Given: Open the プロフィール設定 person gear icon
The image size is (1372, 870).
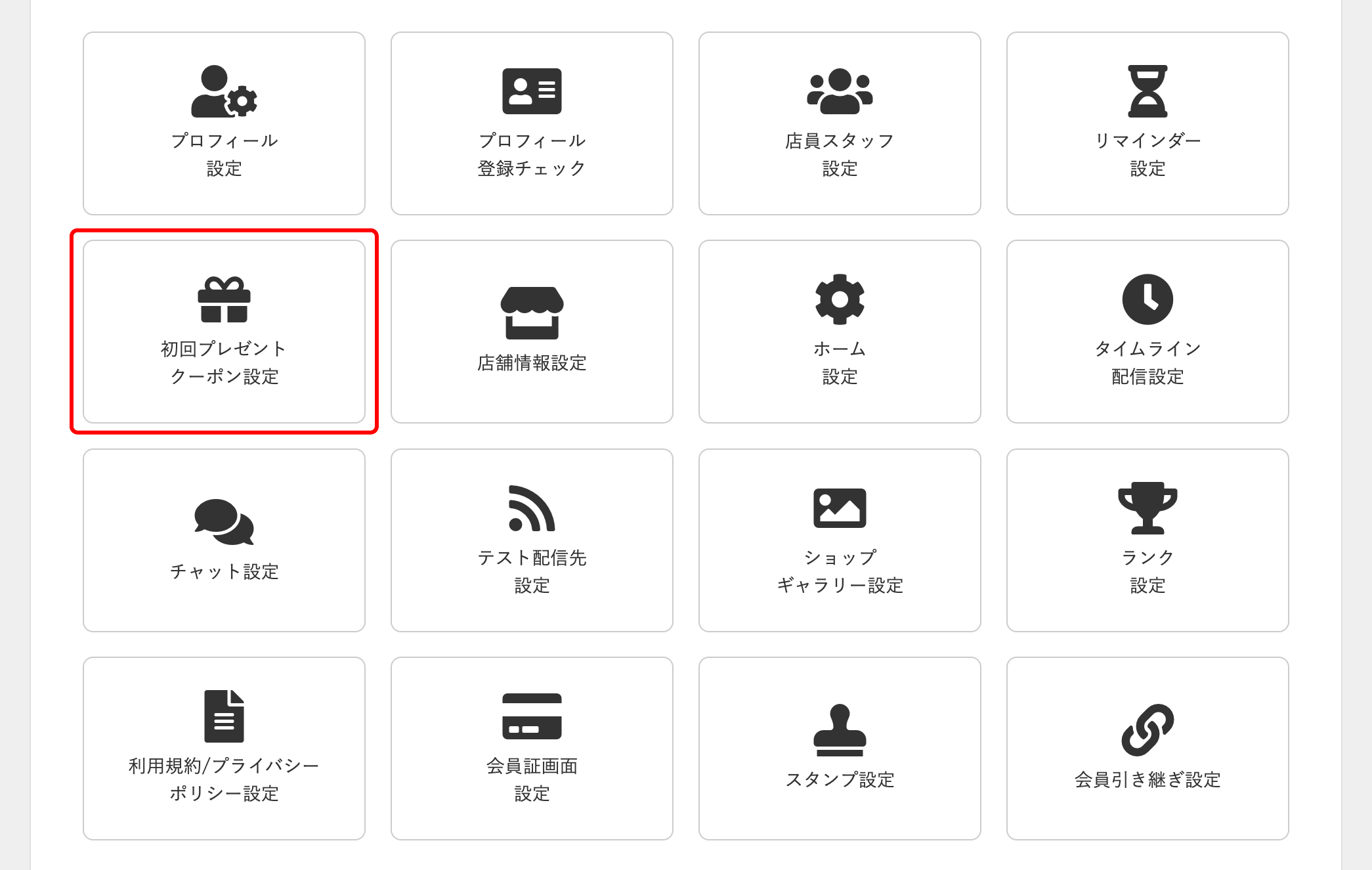Looking at the screenshot, I should click(224, 92).
